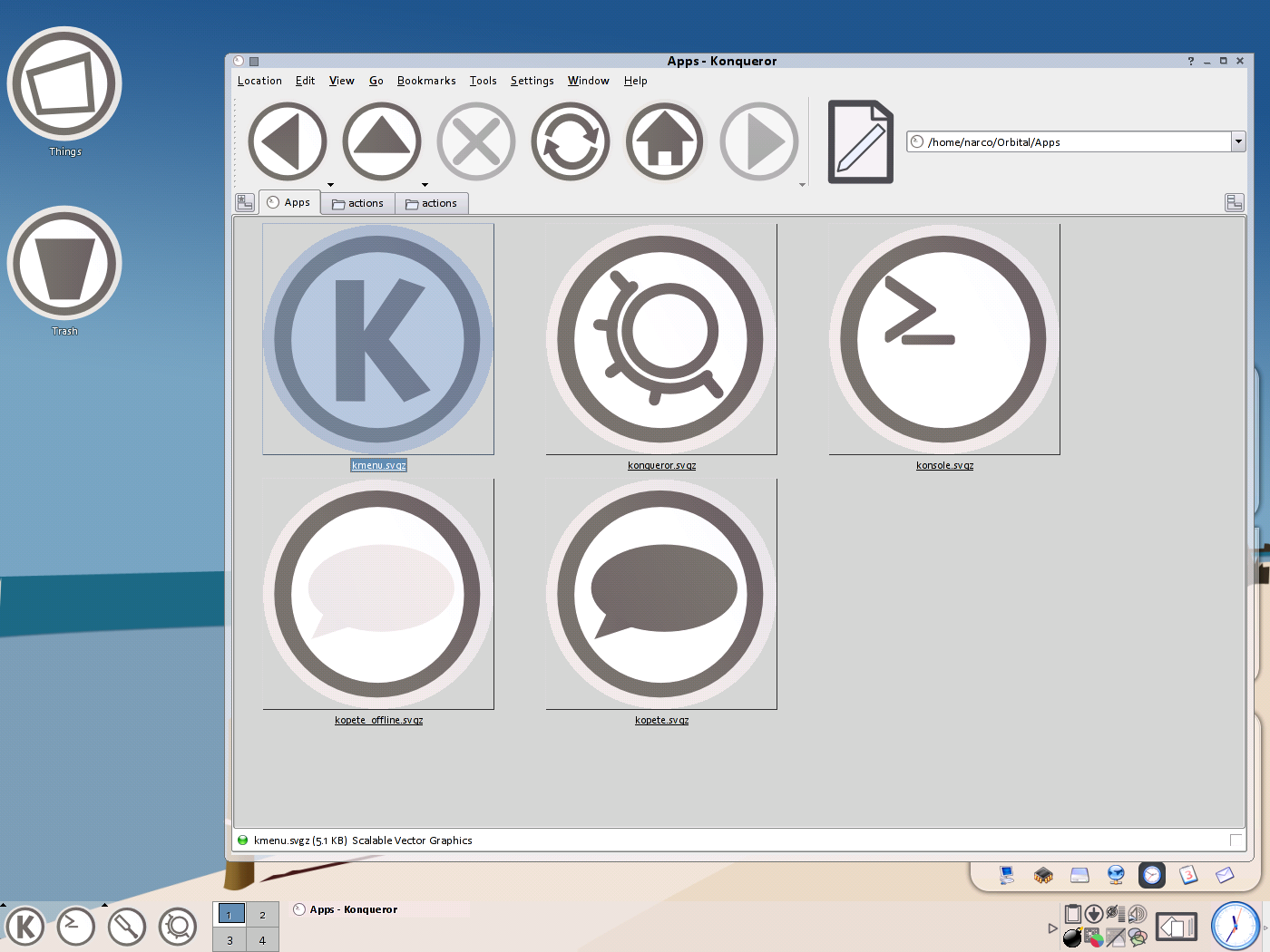The image size is (1270, 952).
Task: Click the close tab button at tab bar end
Action: pyautogui.click(x=1234, y=202)
